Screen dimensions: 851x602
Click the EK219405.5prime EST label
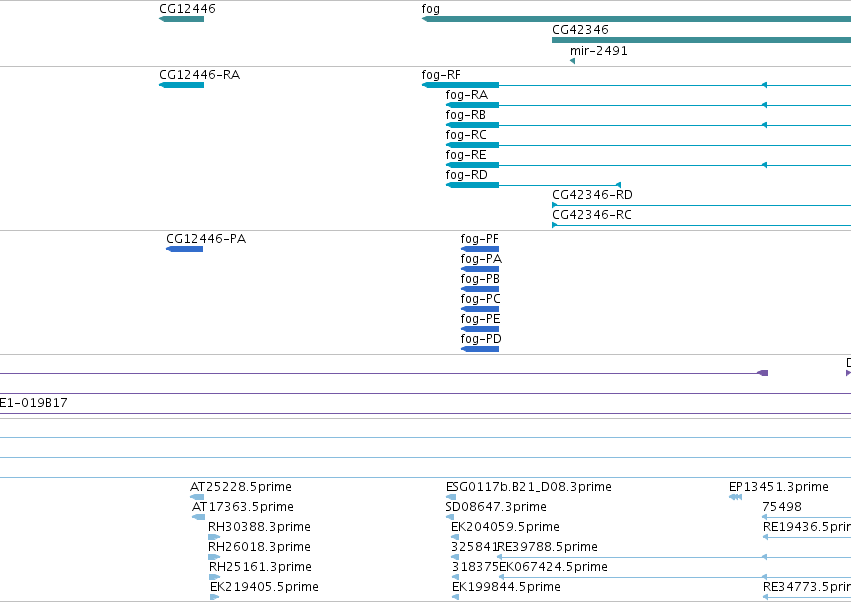click(264, 587)
